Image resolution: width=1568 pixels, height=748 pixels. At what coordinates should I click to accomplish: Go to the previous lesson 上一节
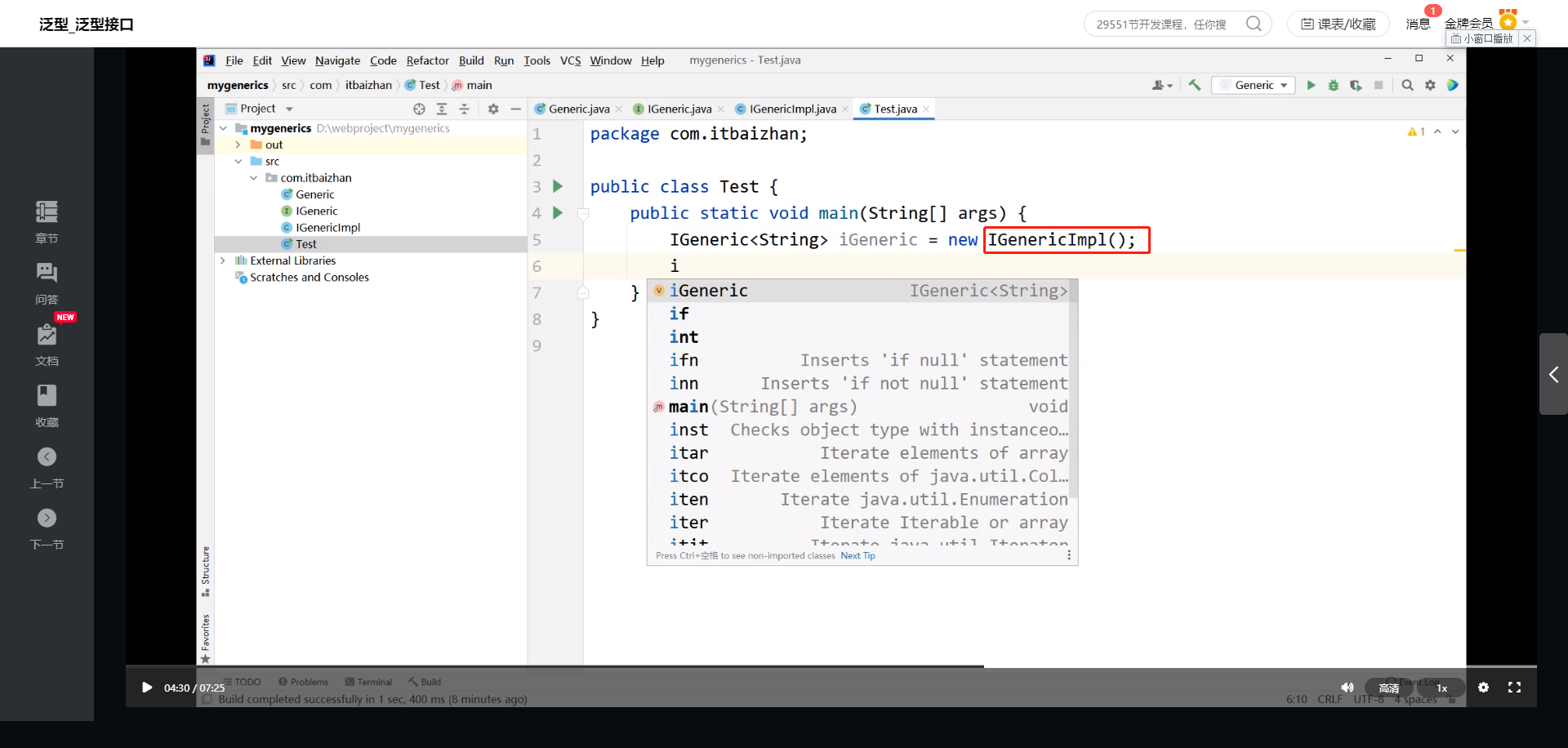coord(47,467)
